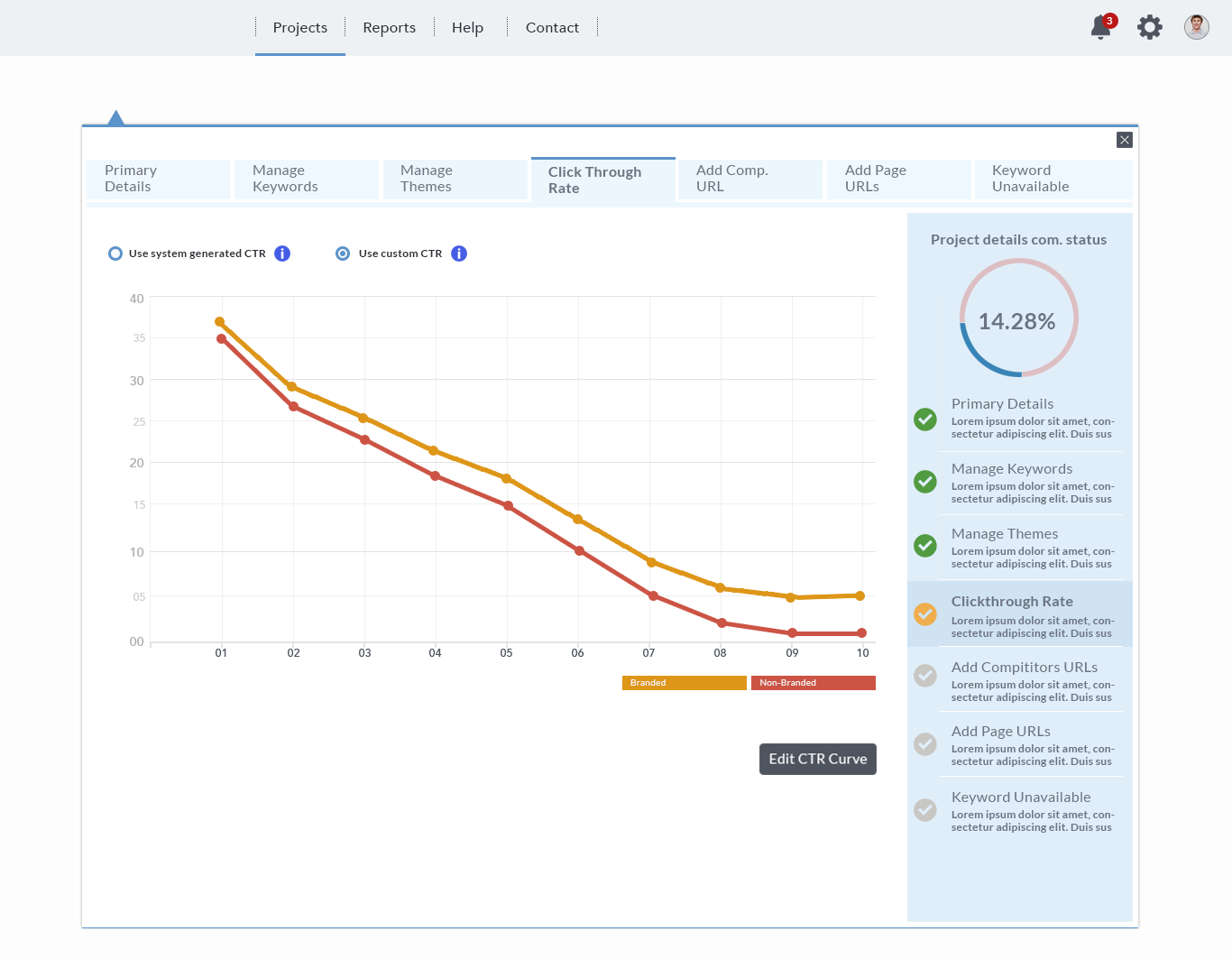Image resolution: width=1232 pixels, height=959 pixels.
Task: Open the Contact menu
Action: coord(552,28)
